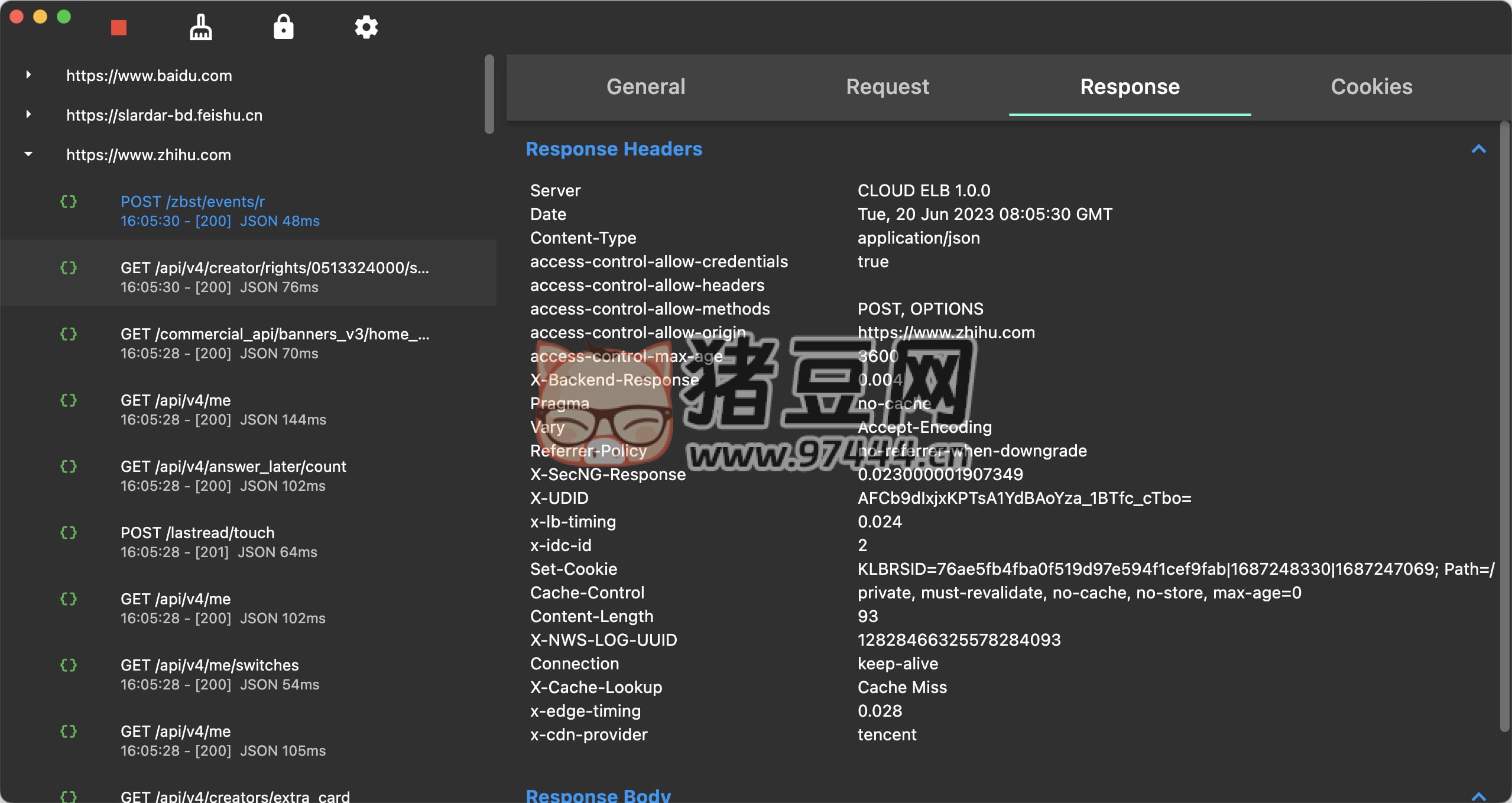Click the red stop recording button
This screenshot has width=1512, height=803.
119,28
